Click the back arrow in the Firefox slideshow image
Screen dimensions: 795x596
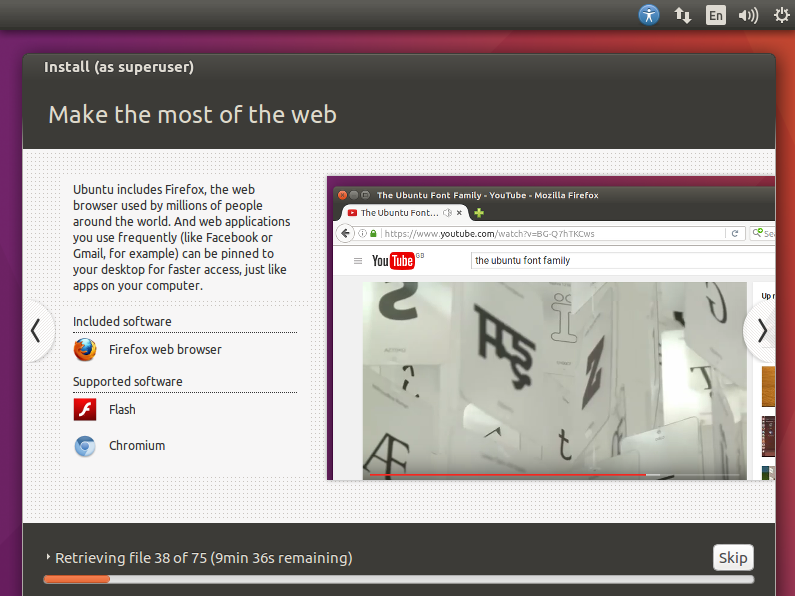345,233
